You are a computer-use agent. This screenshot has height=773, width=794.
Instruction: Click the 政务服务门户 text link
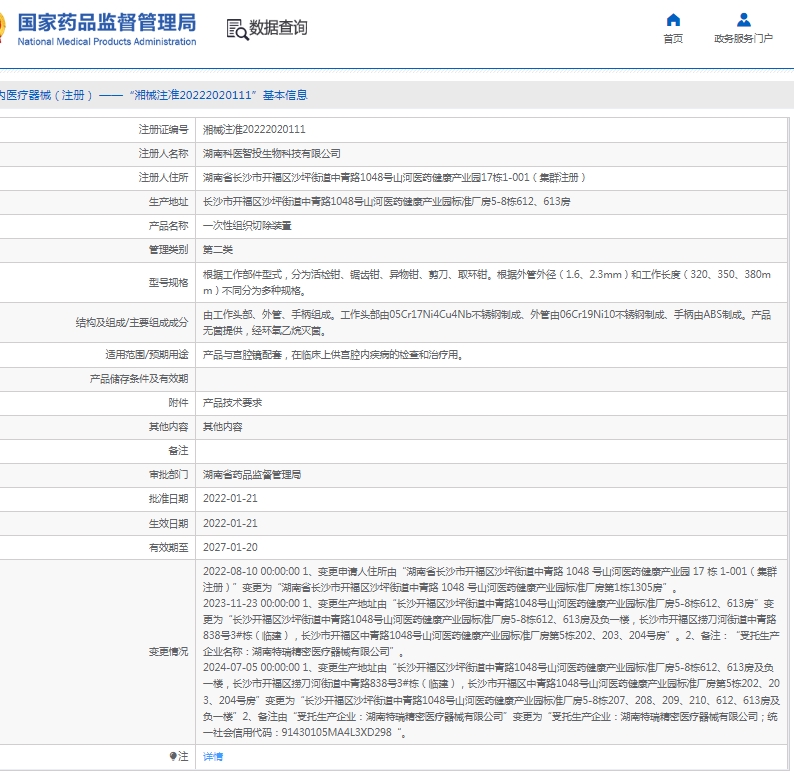pyautogui.click(x=743, y=38)
